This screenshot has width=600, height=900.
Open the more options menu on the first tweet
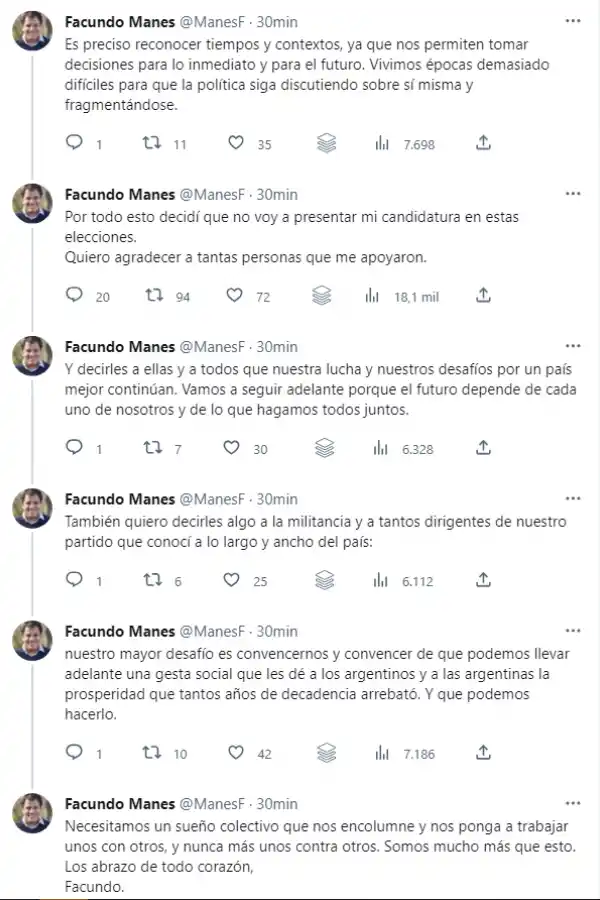tap(573, 18)
